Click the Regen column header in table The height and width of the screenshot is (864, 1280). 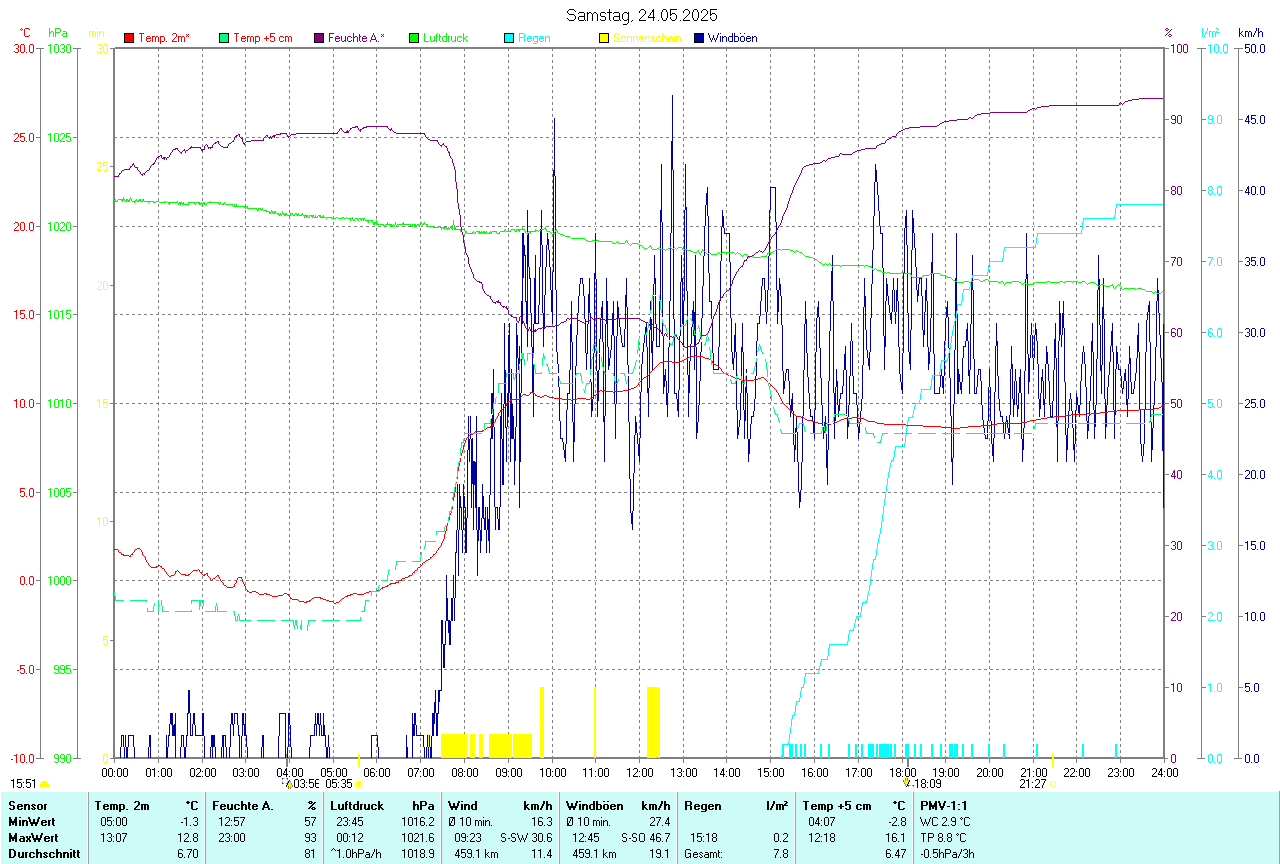coord(703,806)
